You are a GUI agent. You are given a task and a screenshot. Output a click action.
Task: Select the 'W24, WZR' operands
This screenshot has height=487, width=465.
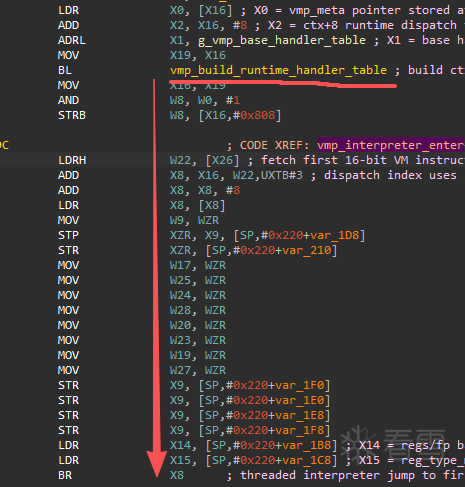pyautogui.click(x=198, y=295)
